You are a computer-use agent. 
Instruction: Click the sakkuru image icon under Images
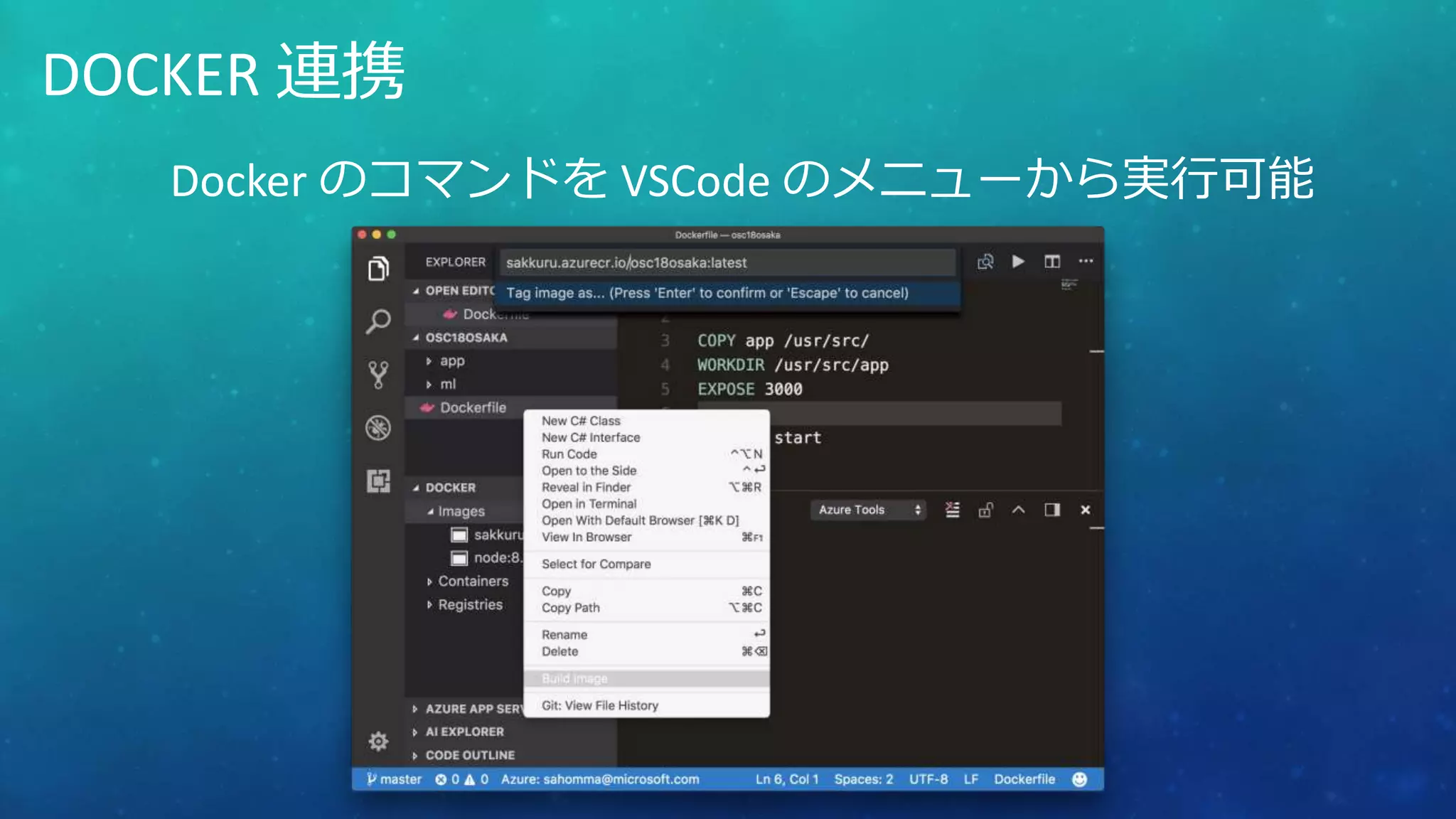[x=460, y=535]
